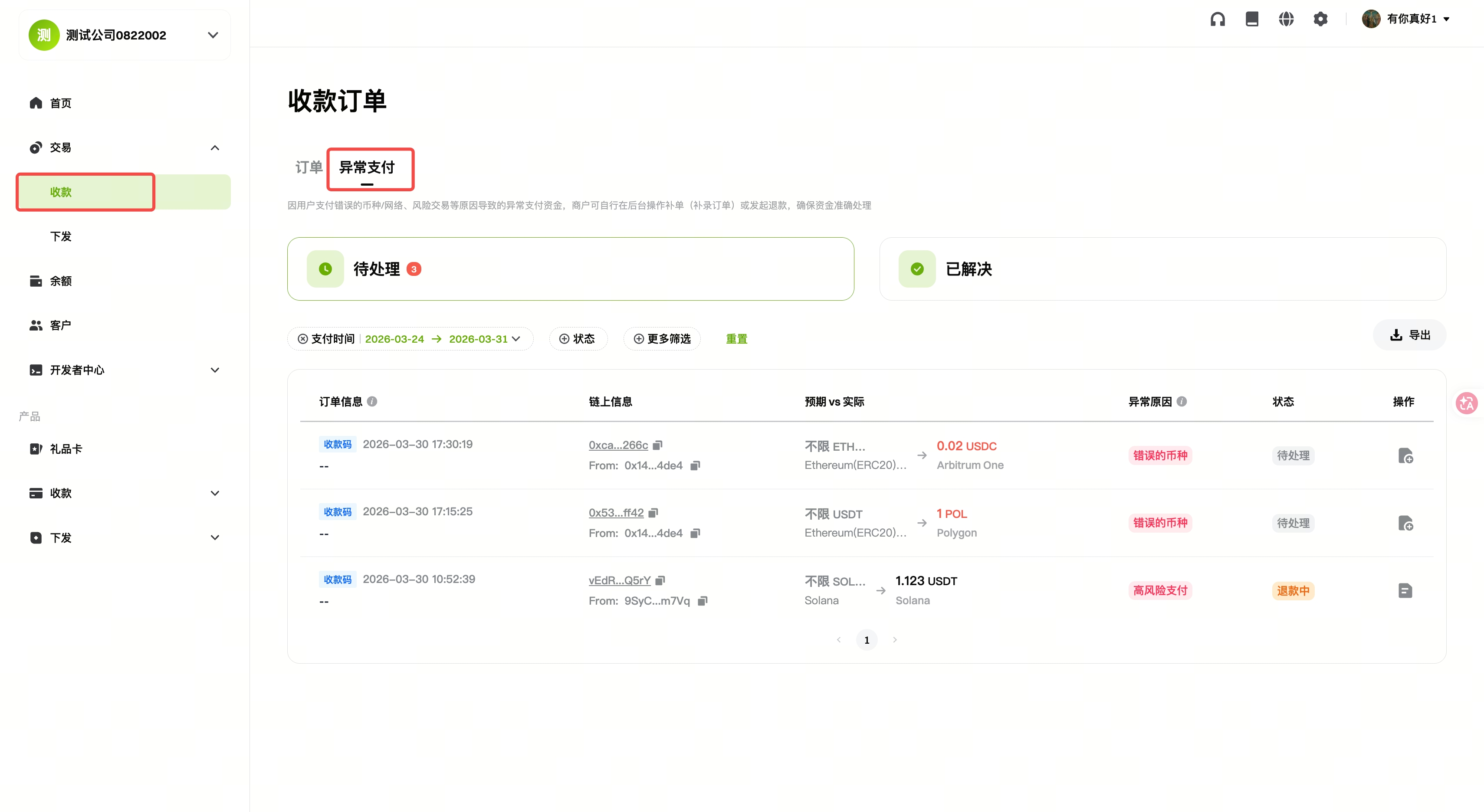Switch to the 订单 tab
1484x812 pixels.
309,167
